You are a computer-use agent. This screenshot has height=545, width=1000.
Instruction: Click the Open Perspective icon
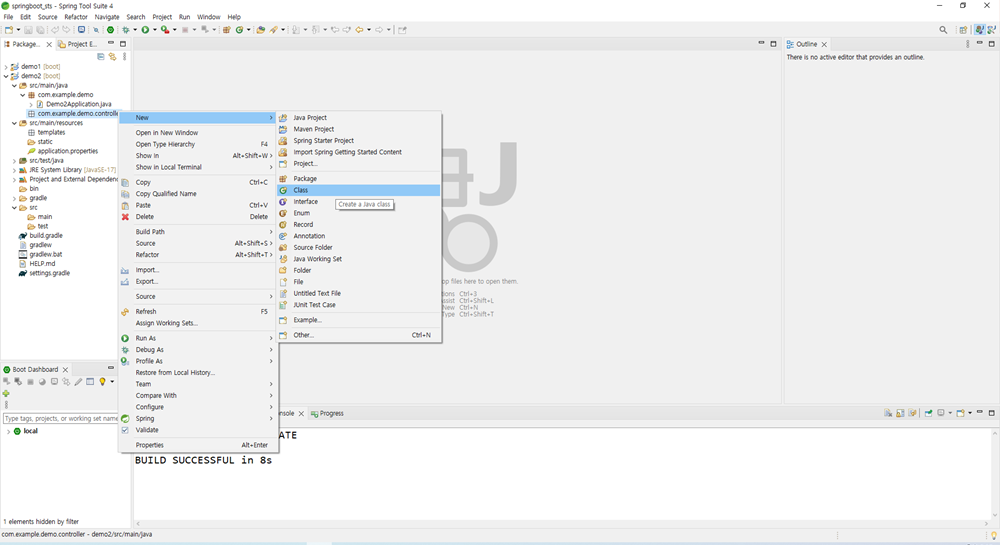tap(963, 30)
